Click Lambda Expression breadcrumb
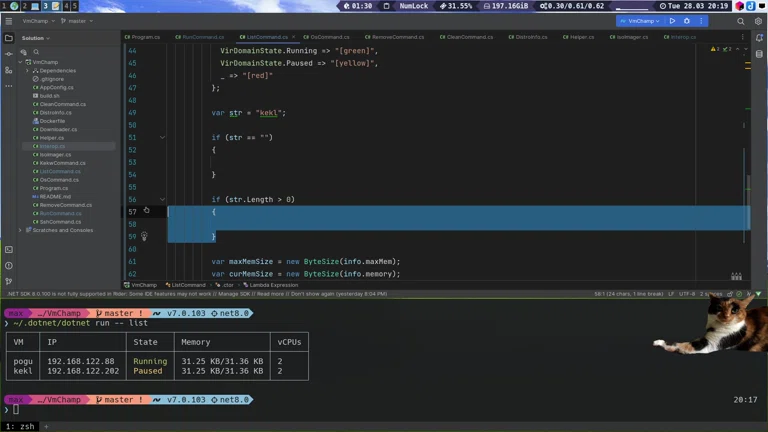 270,285
